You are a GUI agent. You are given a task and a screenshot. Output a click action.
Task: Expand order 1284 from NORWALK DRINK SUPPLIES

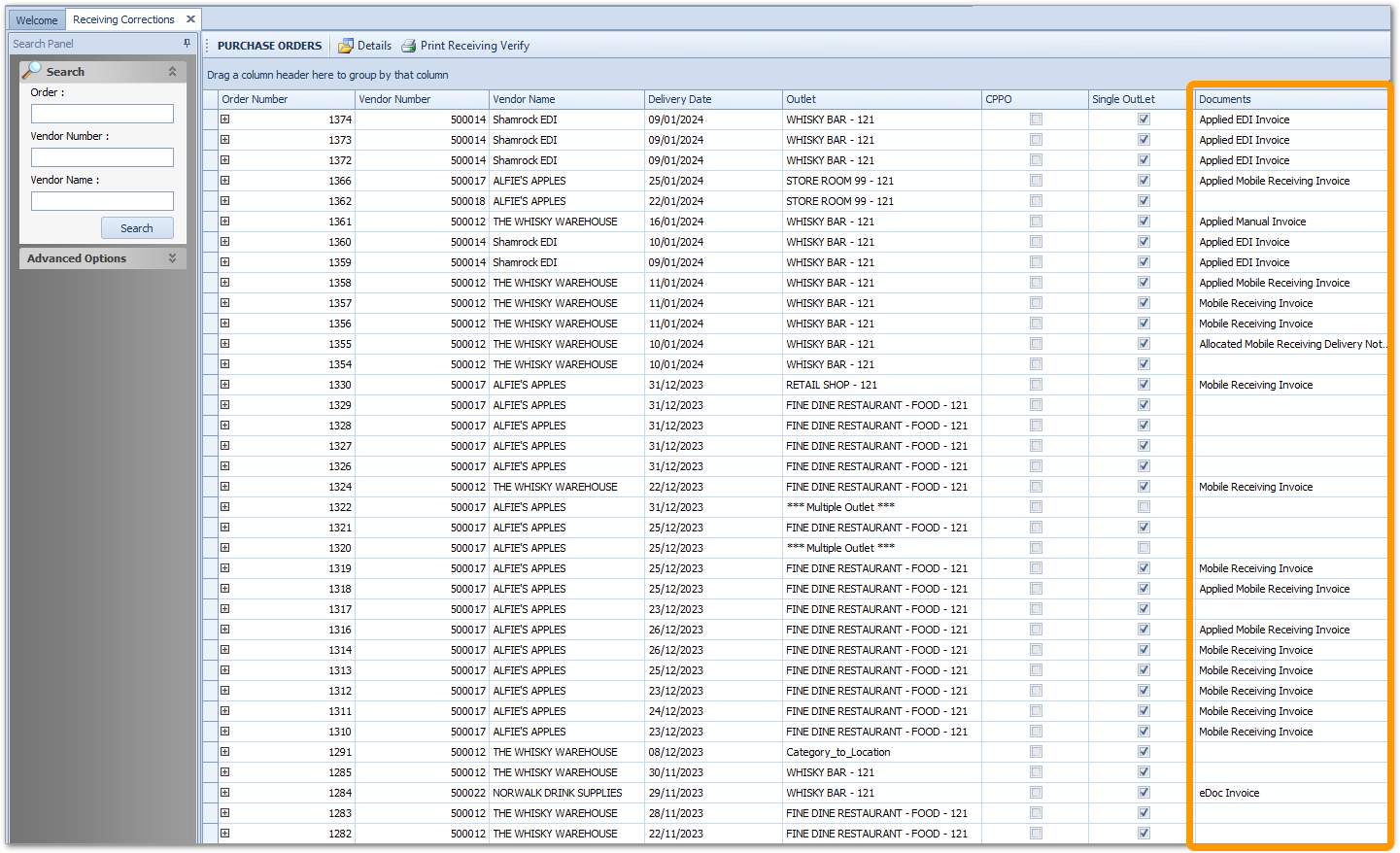pyautogui.click(x=224, y=792)
